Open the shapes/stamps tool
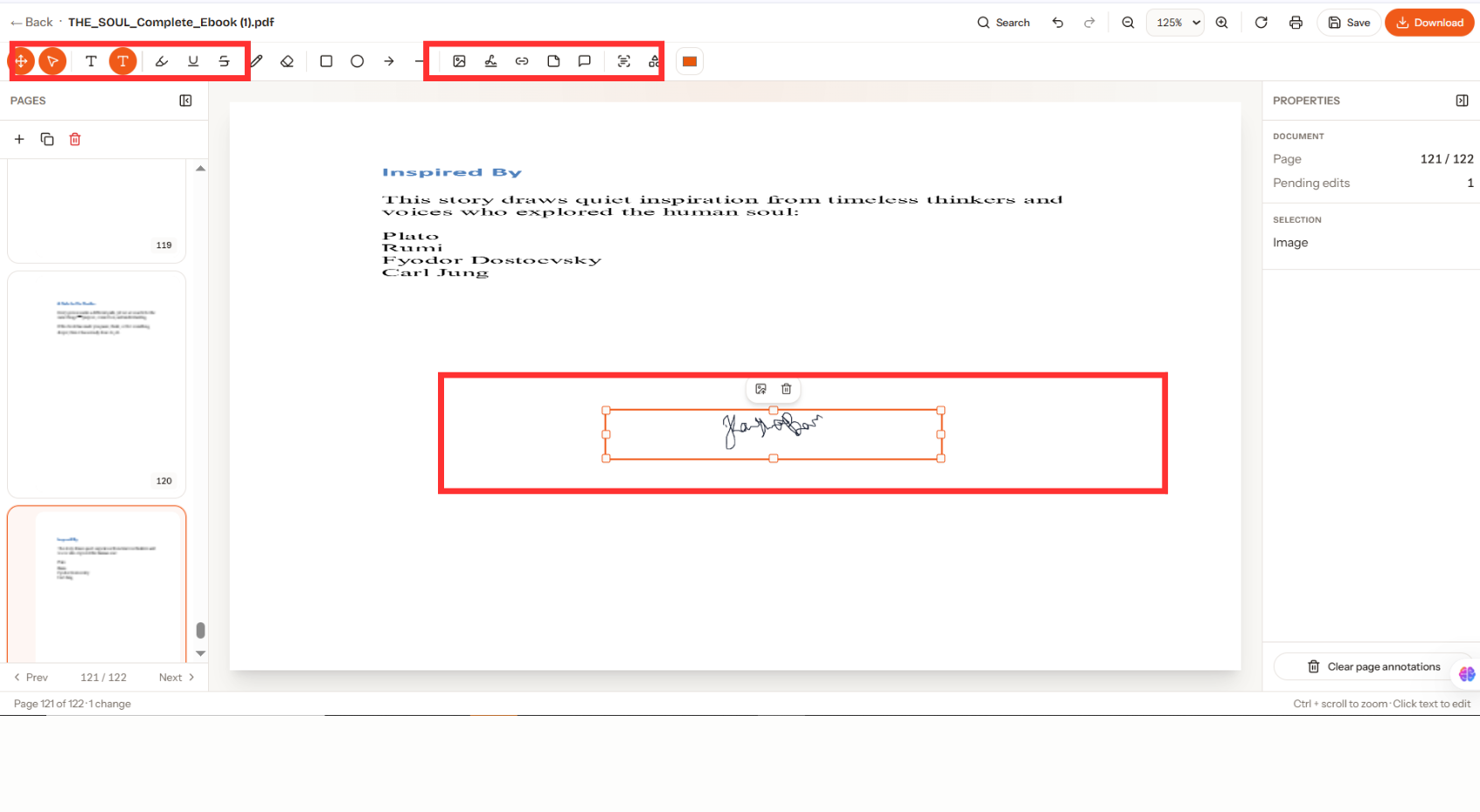This screenshot has height=812, width=1480. (x=654, y=61)
